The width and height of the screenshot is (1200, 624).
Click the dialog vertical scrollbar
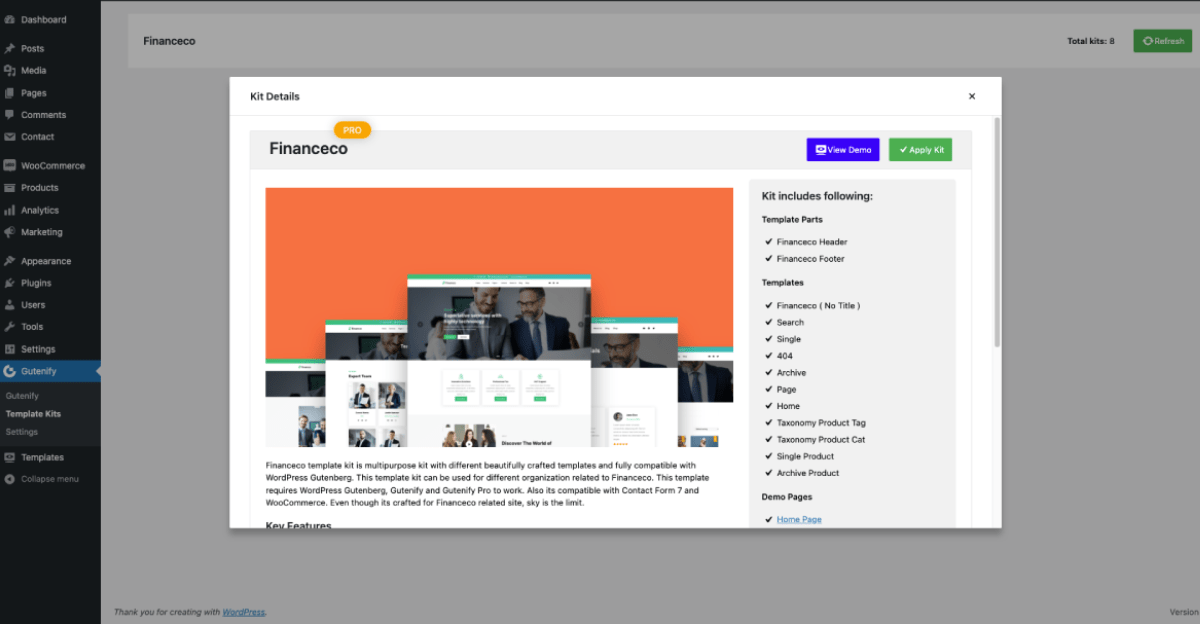coord(997,233)
